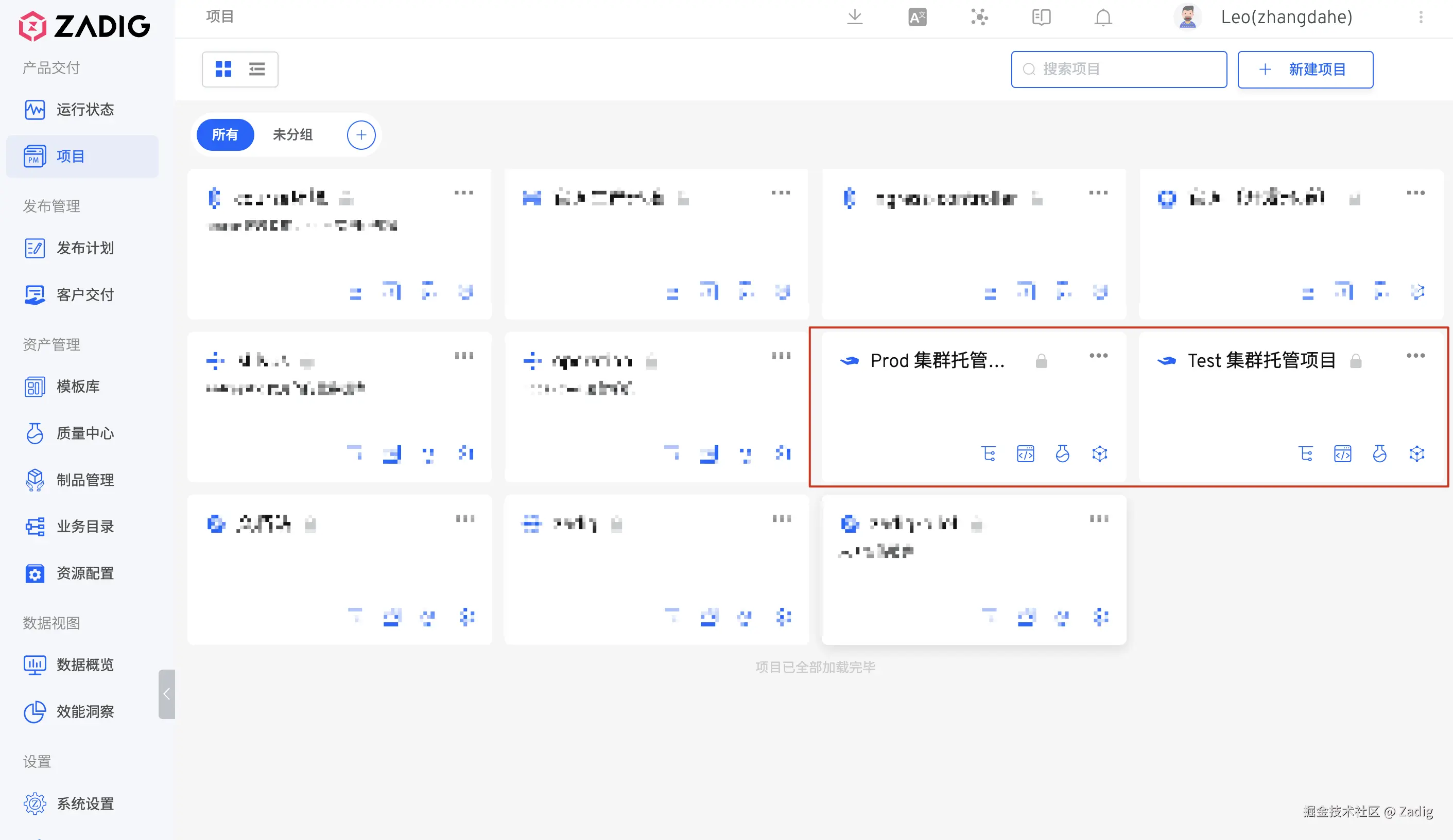Open user menu kebab next to Leo
Screen dimensions: 1453x840
tap(1420, 17)
